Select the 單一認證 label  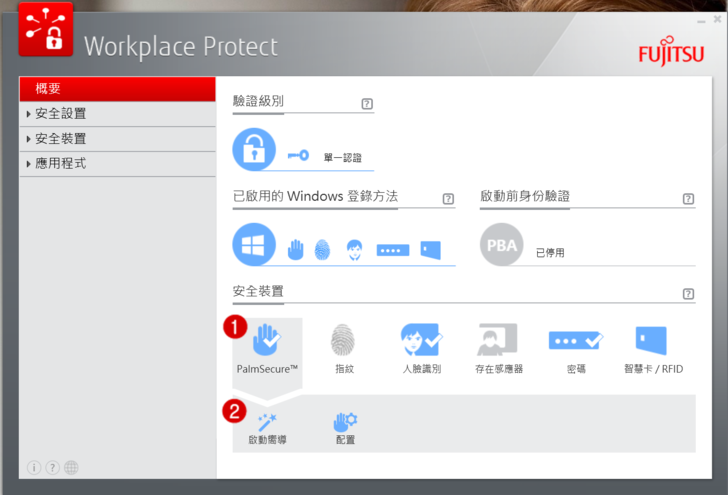pos(343,158)
